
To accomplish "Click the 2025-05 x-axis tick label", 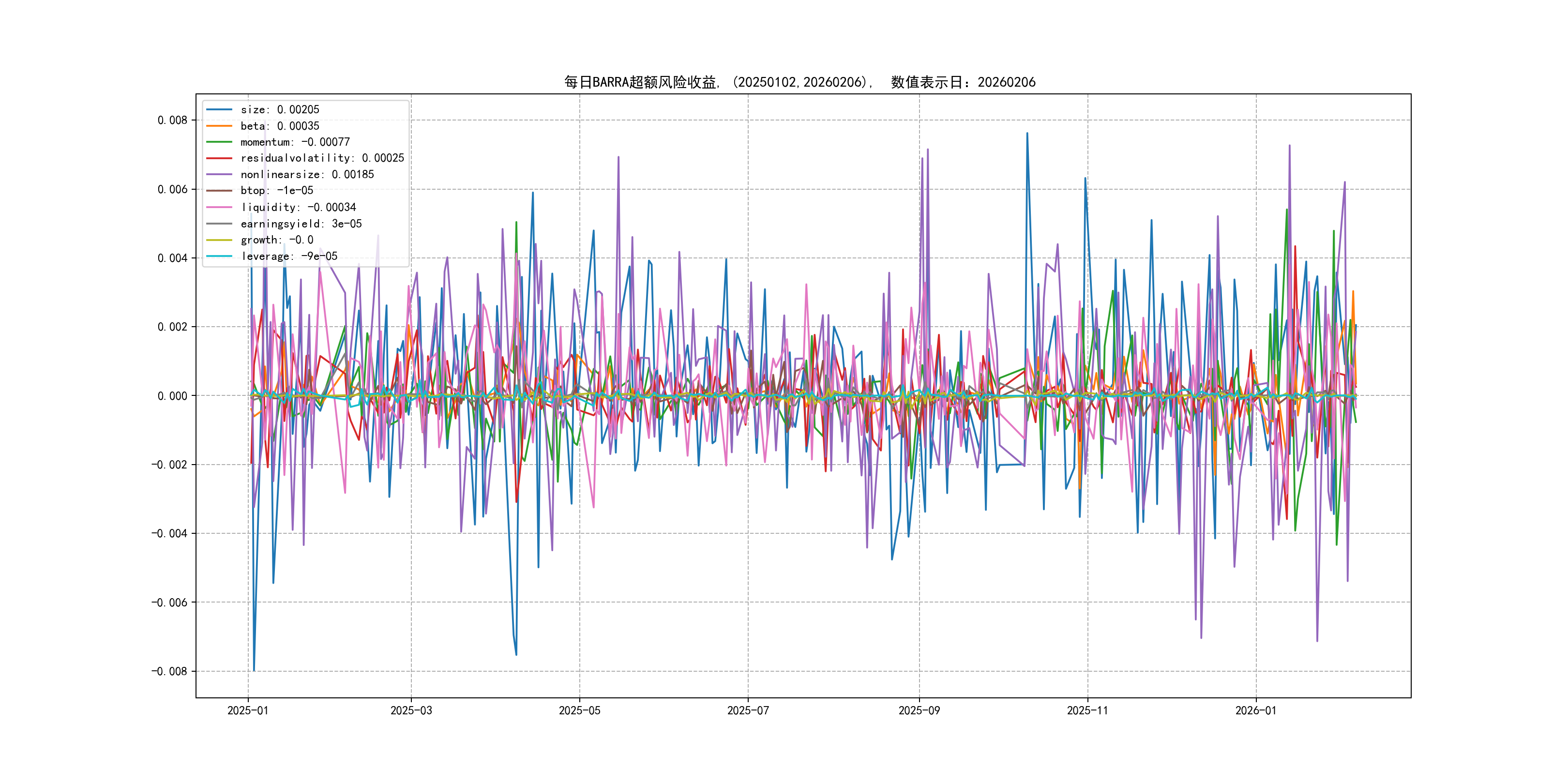I will click(579, 710).
